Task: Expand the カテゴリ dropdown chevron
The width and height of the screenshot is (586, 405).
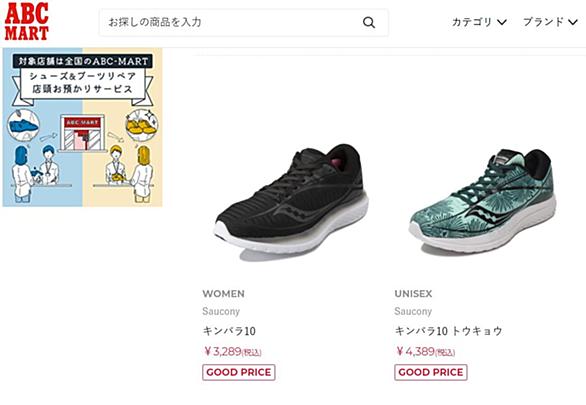Action: click(x=502, y=22)
